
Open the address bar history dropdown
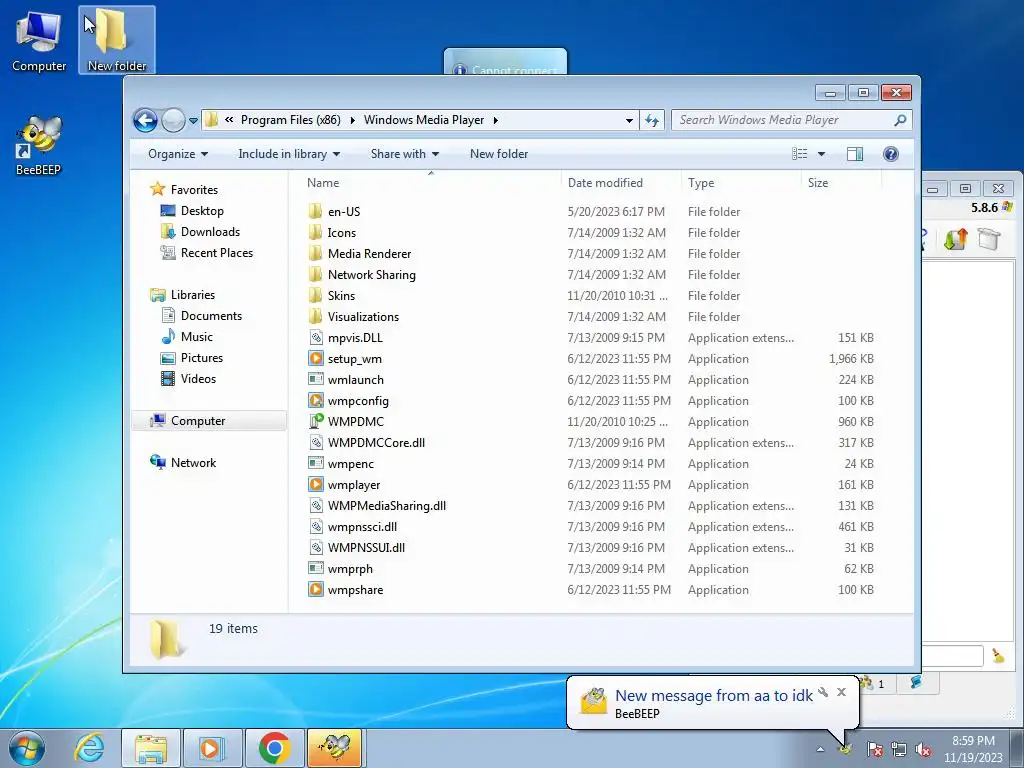point(629,120)
